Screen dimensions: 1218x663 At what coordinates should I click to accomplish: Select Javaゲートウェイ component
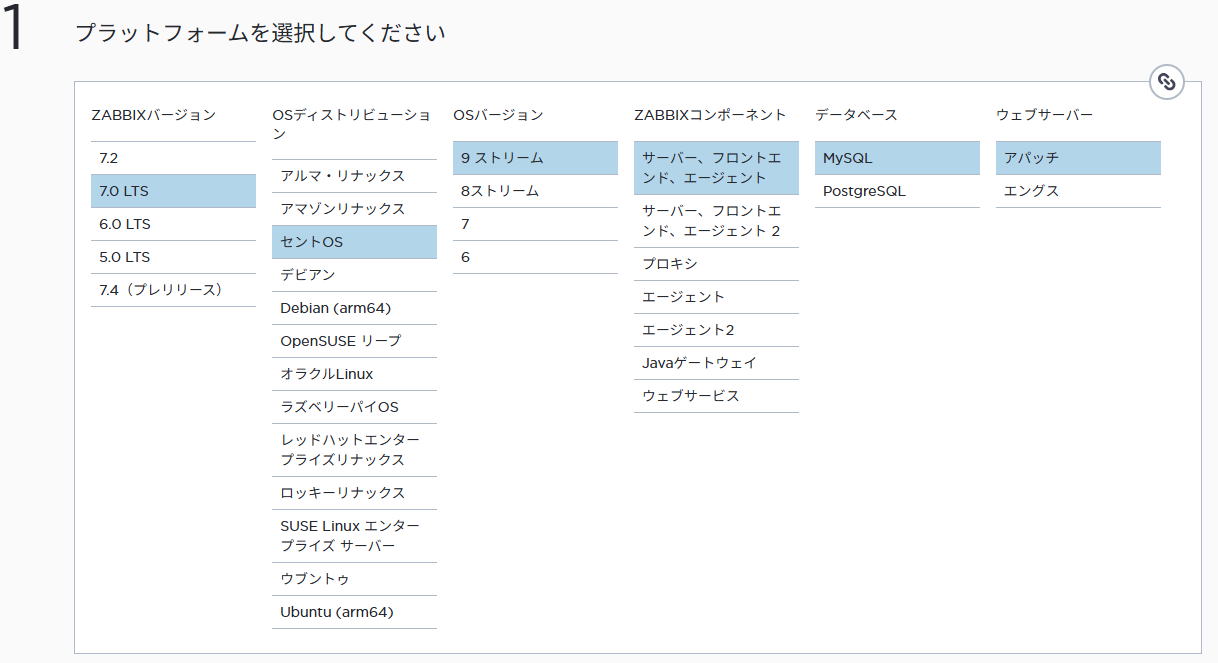coord(716,363)
